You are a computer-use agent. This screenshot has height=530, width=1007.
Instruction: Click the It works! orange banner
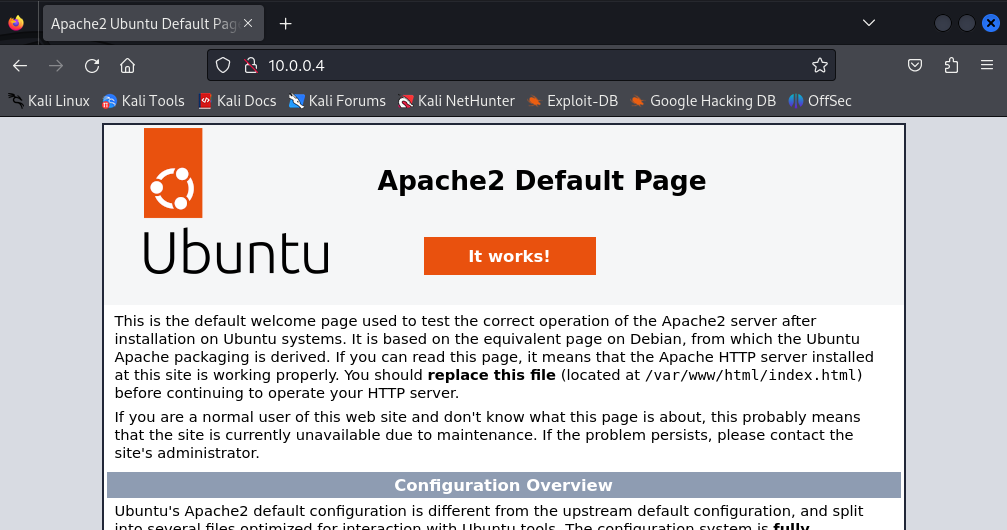point(509,256)
